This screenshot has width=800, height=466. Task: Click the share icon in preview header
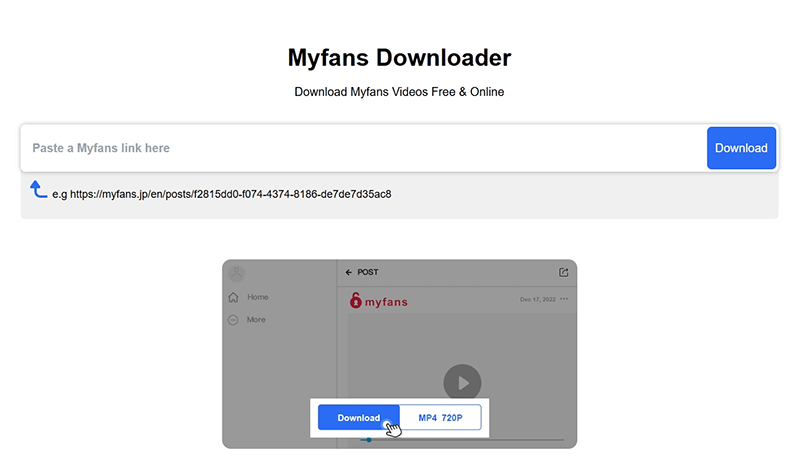[x=563, y=273]
